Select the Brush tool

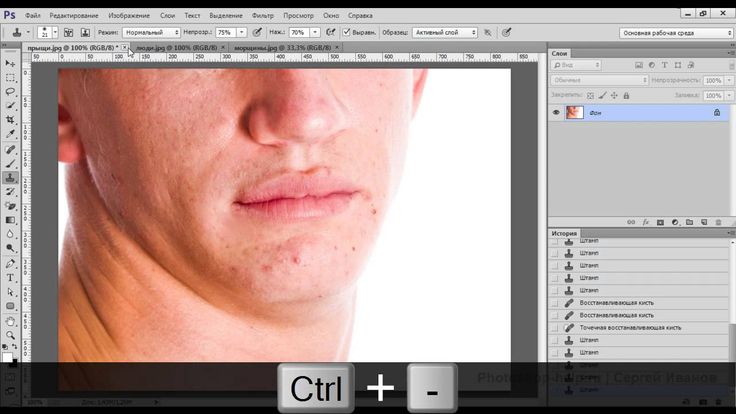click(x=10, y=164)
